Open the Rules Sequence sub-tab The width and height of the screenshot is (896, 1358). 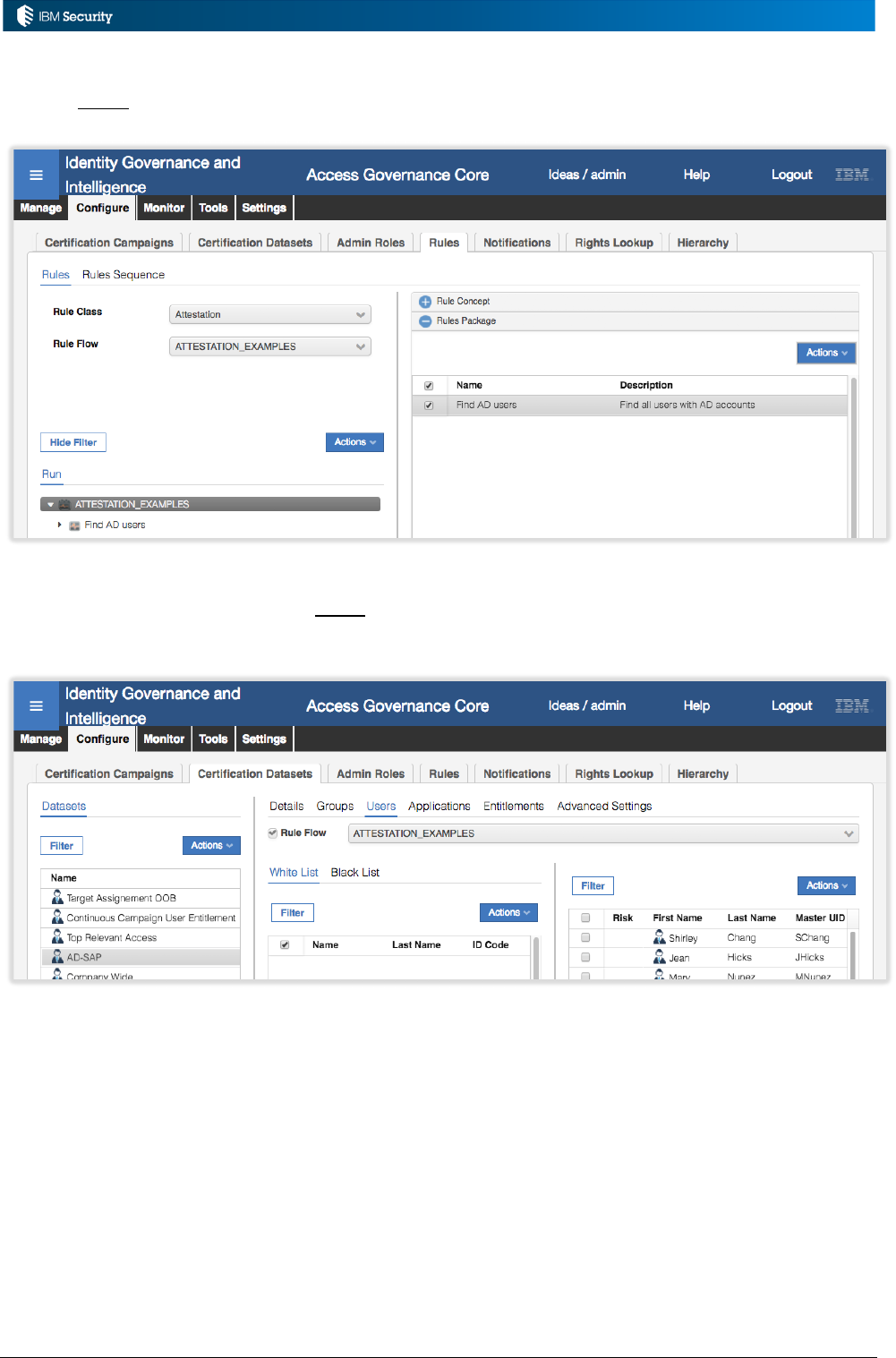124,275
